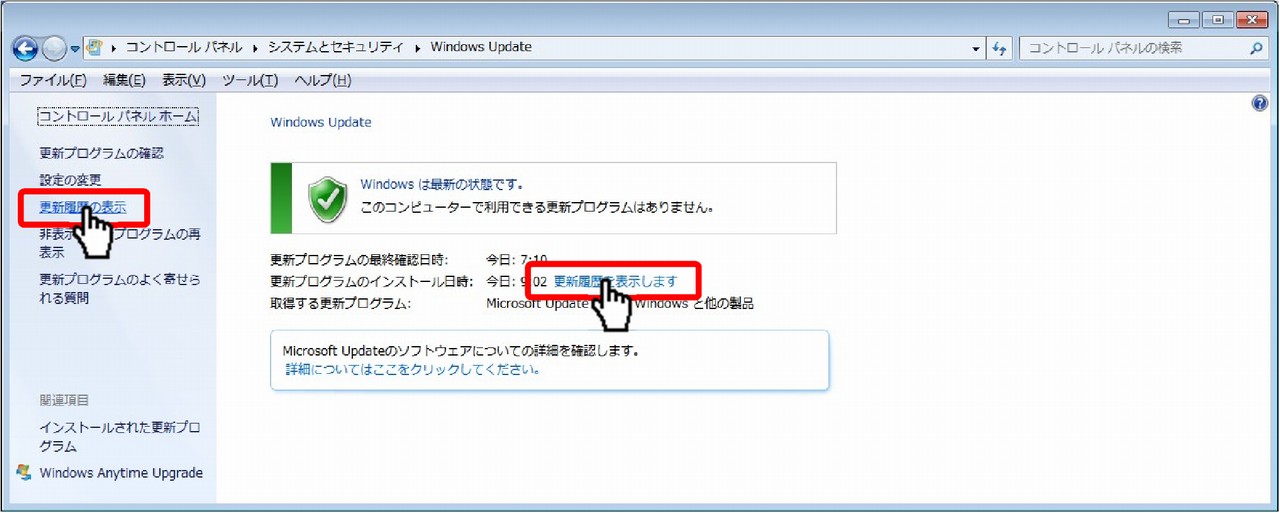Refresh the page with refresh icon
Screen dimensions: 1280x513
[x=1001, y=48]
